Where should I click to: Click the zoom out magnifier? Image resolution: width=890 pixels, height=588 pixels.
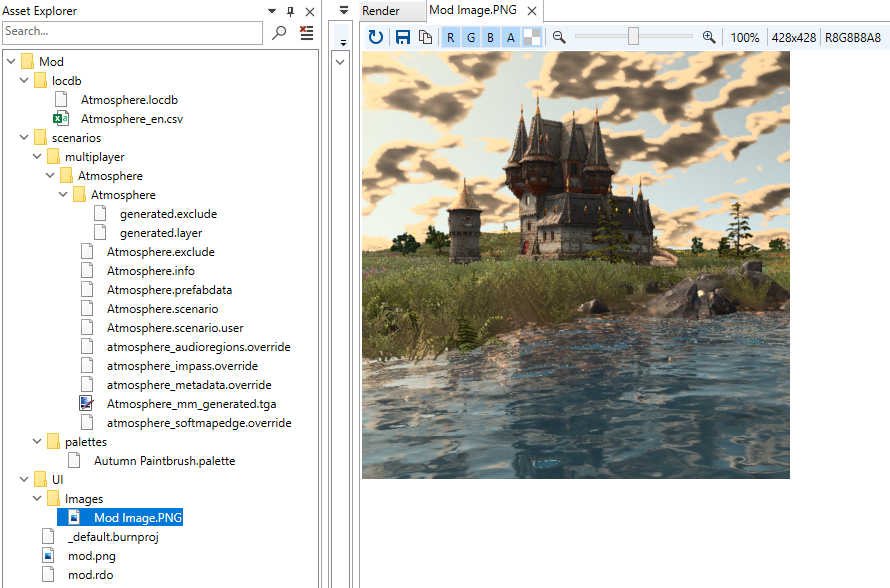(559, 37)
